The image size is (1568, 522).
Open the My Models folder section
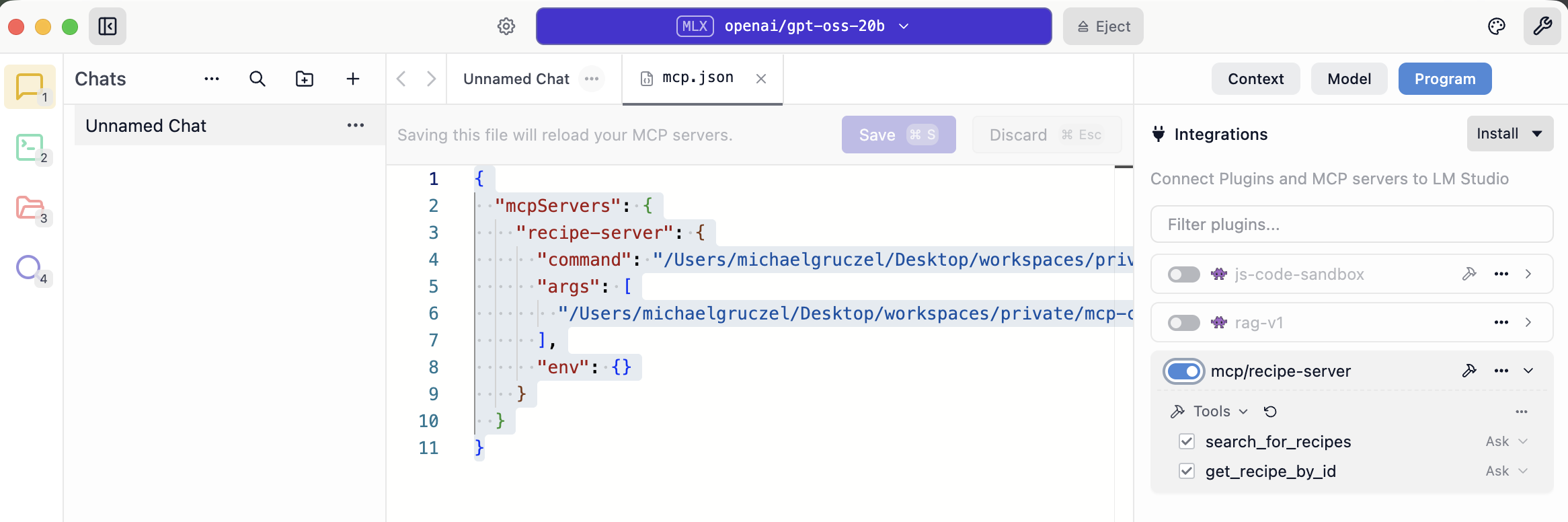pyautogui.click(x=30, y=208)
